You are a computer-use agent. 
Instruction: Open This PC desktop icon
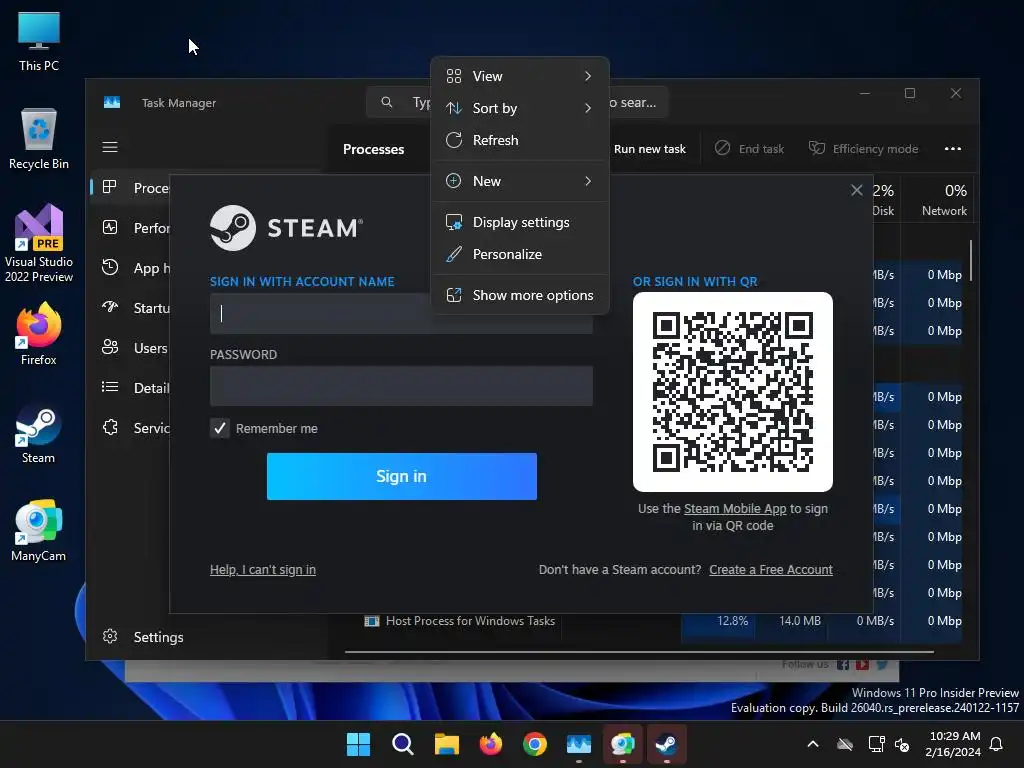[x=39, y=40]
